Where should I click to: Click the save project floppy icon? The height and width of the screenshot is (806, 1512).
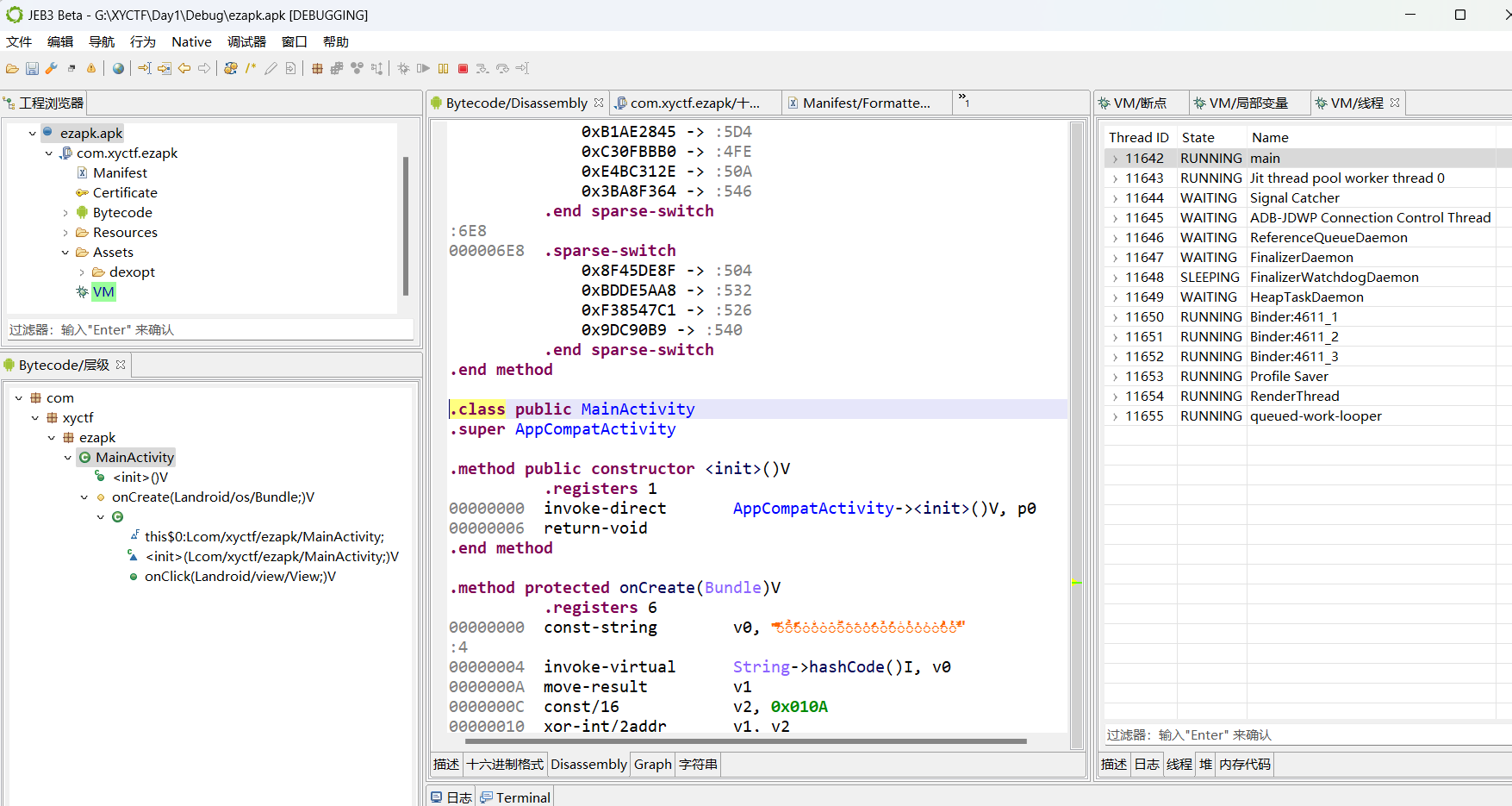coord(32,68)
